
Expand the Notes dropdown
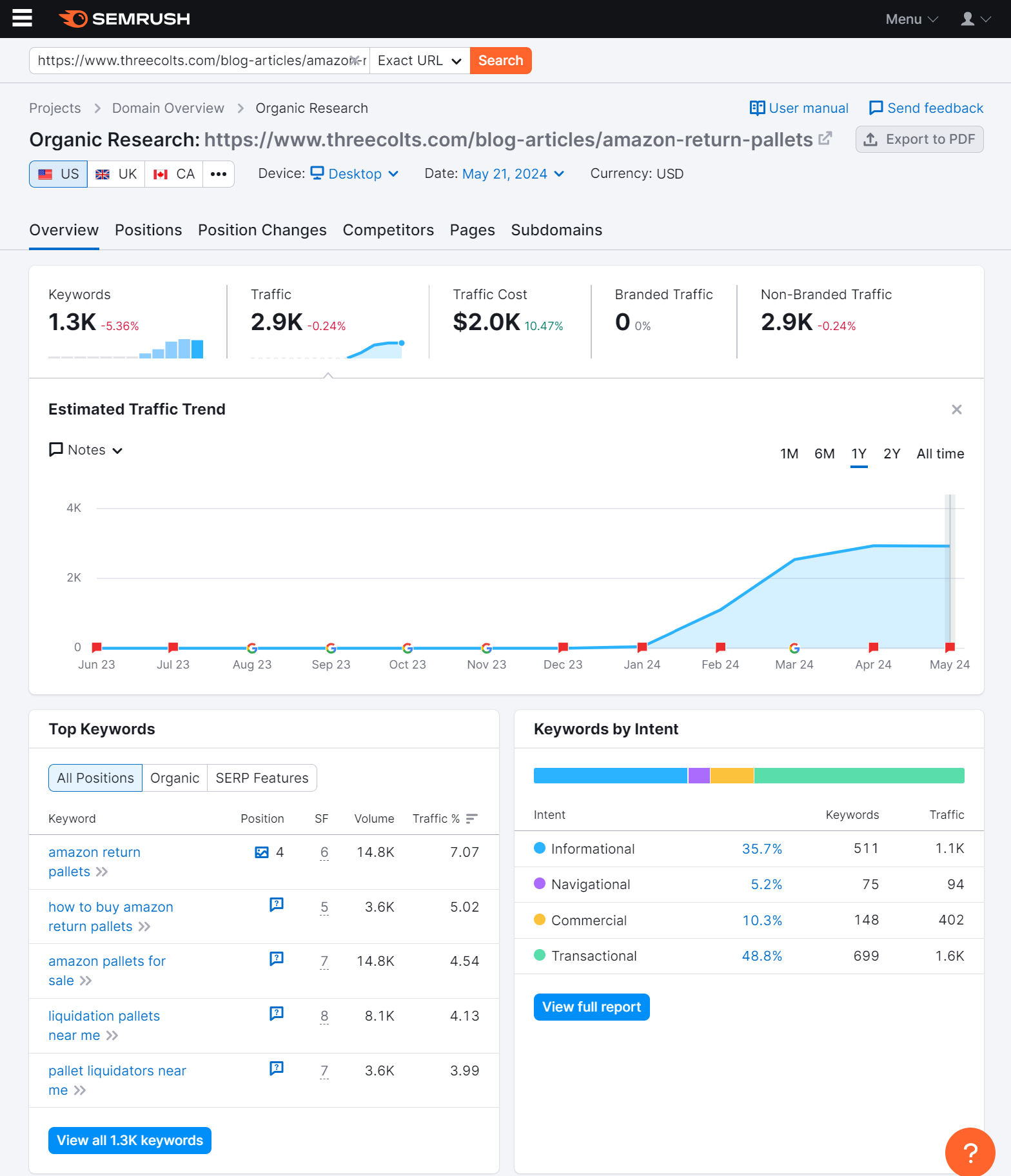pyautogui.click(x=86, y=450)
